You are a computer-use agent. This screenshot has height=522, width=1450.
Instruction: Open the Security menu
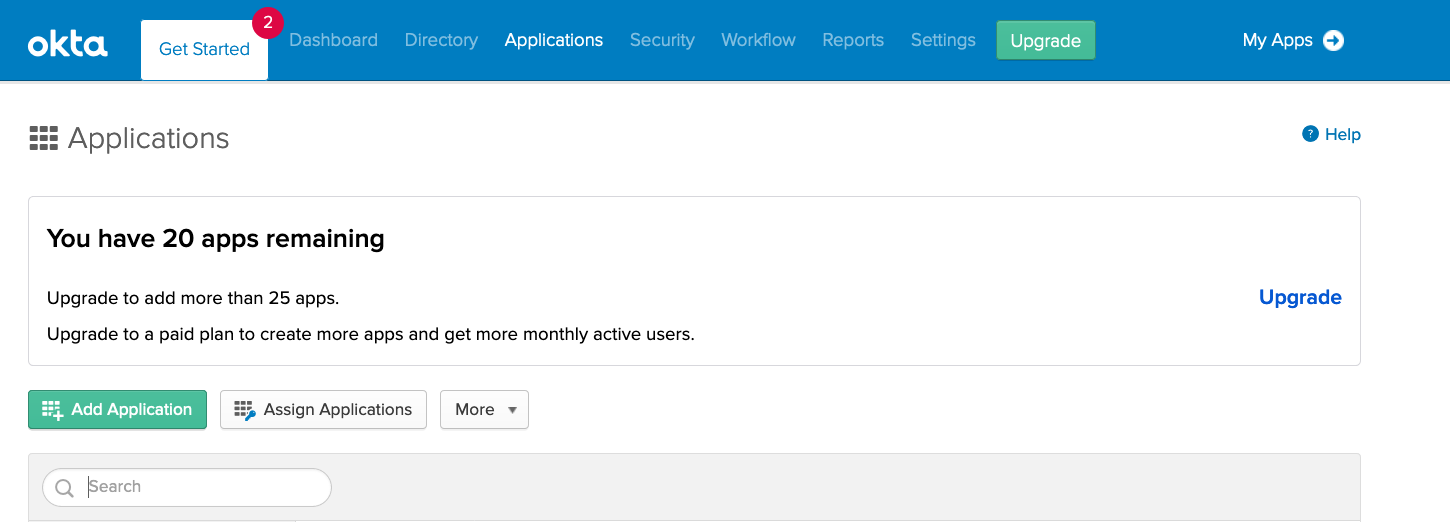662,40
